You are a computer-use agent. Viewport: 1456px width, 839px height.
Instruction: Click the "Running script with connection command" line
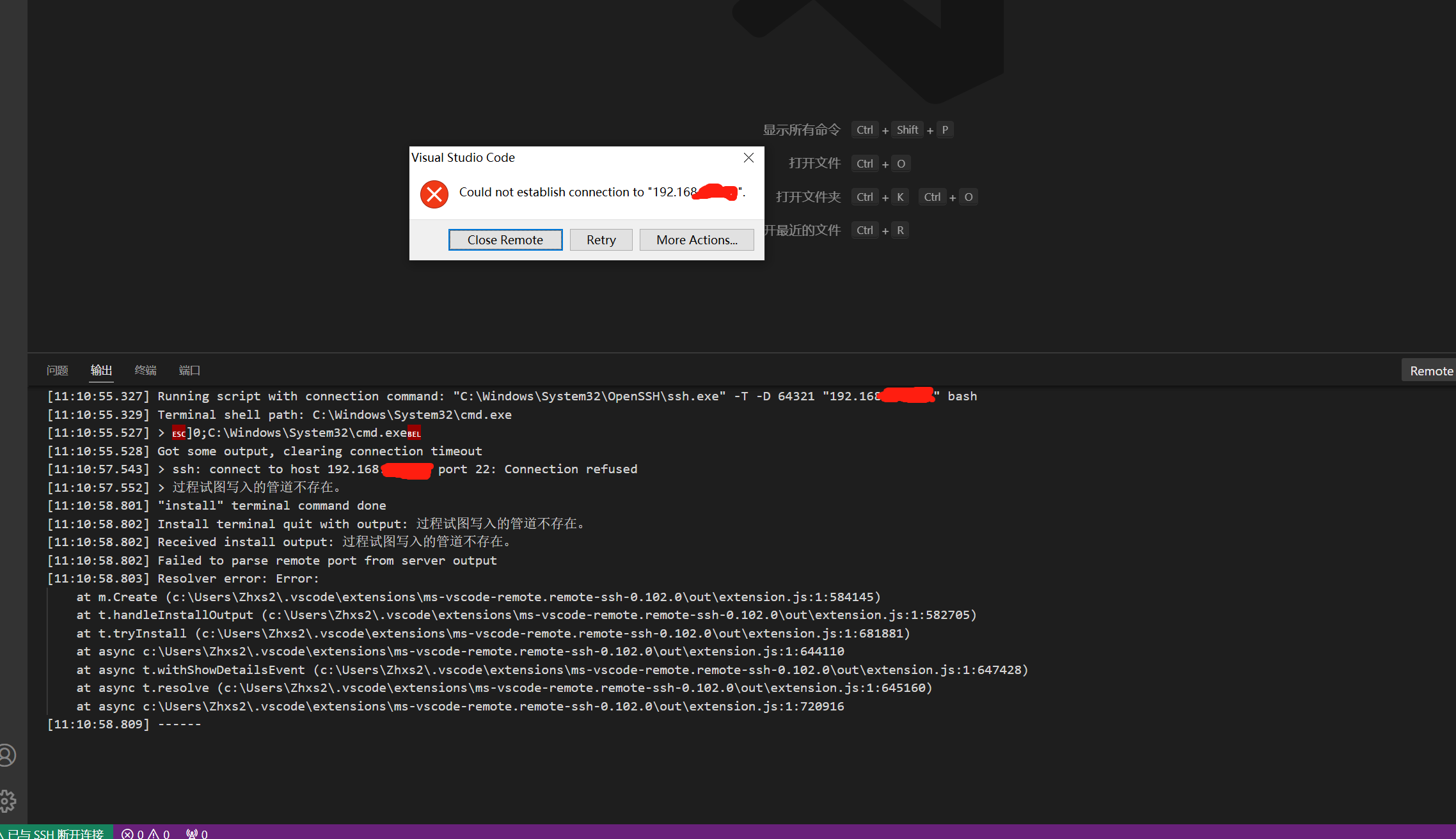(x=512, y=396)
